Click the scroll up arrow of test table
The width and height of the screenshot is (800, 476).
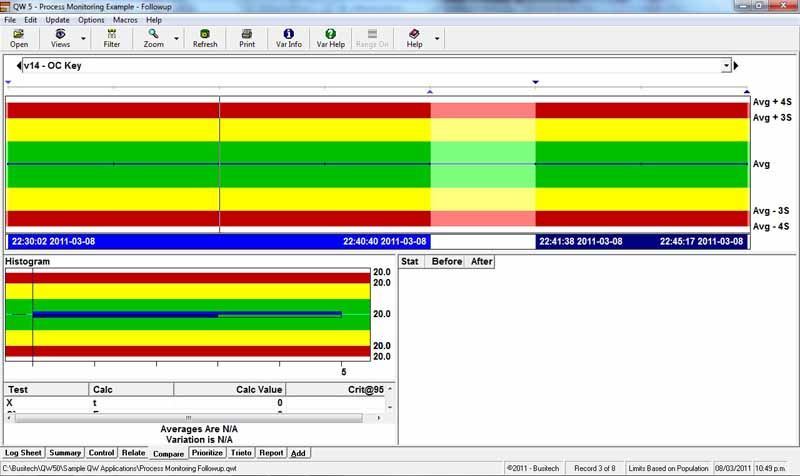[x=390, y=389]
